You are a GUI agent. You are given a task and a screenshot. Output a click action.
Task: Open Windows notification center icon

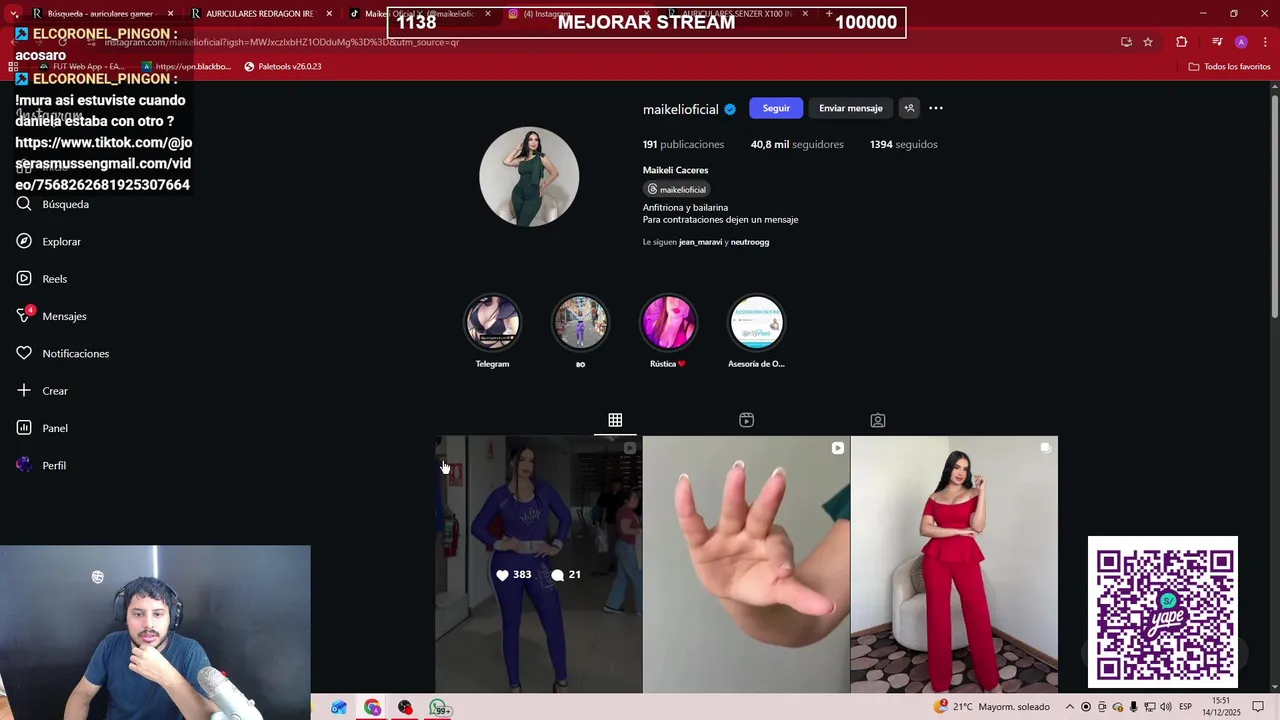click(1258, 707)
